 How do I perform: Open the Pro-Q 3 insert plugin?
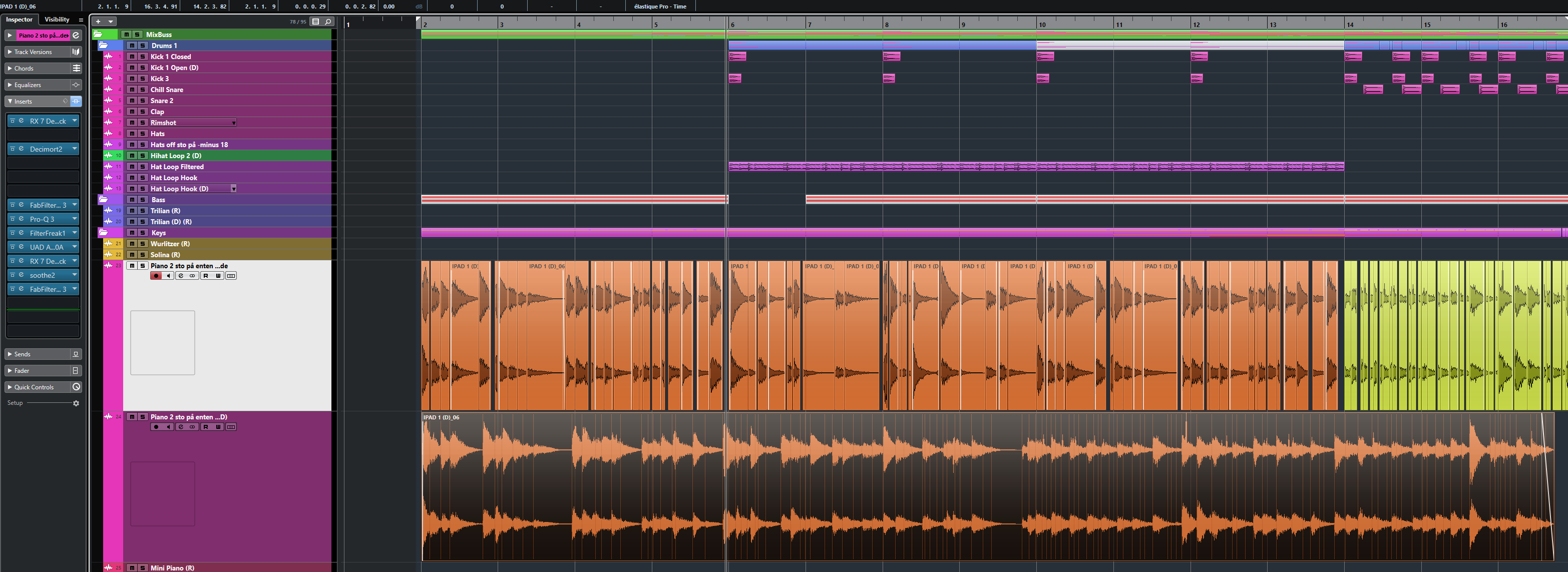pyautogui.click(x=43, y=219)
